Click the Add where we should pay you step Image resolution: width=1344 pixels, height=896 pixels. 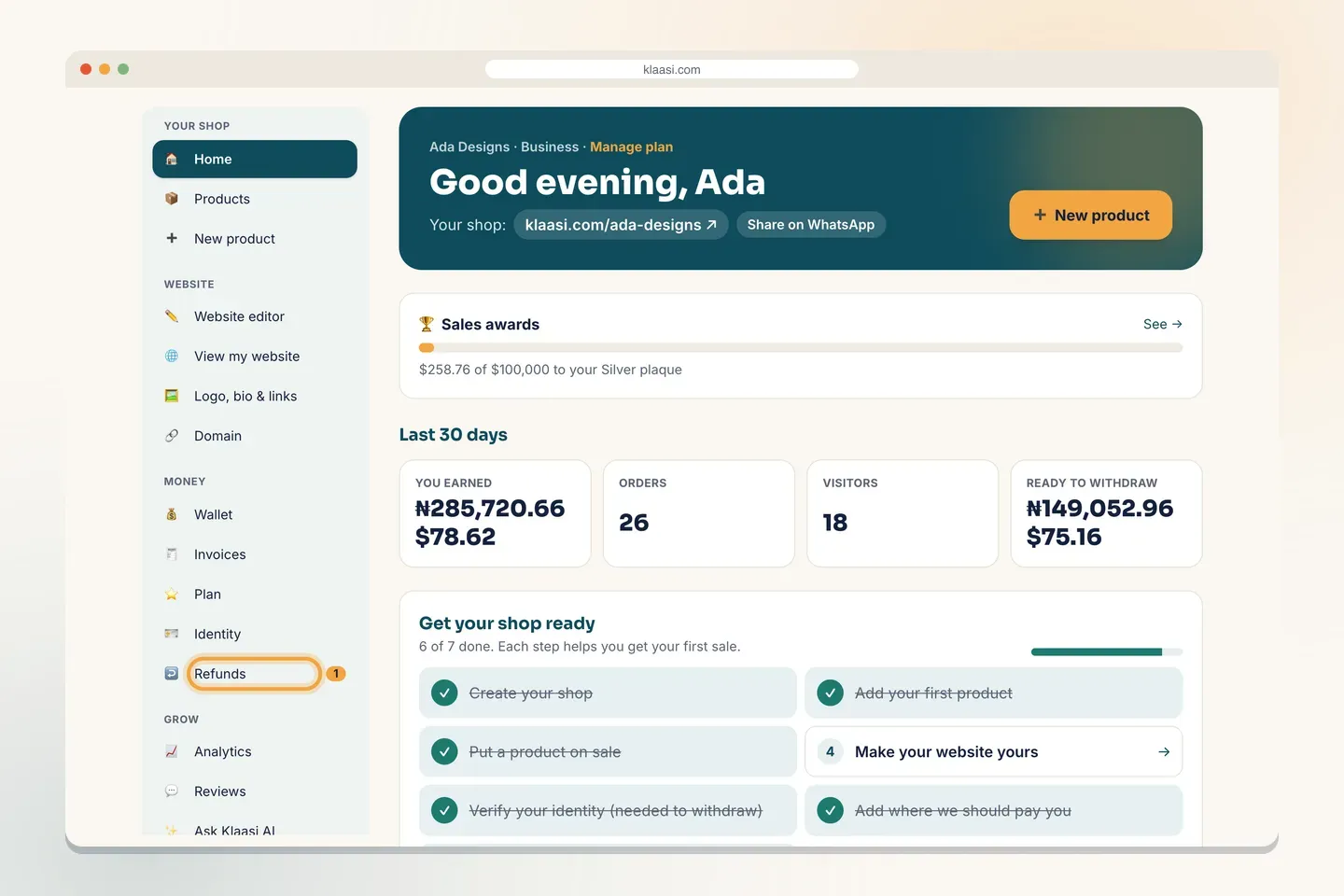(994, 810)
